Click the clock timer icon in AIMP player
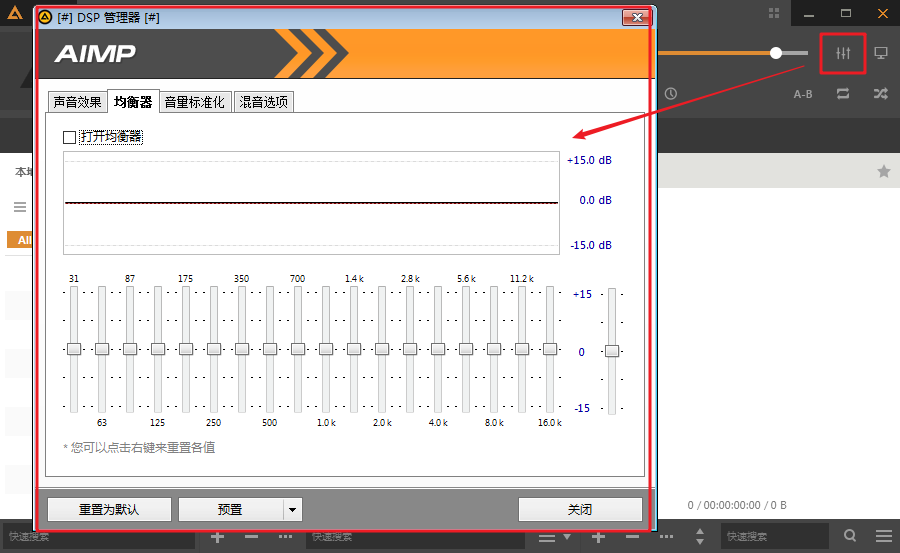The height and width of the screenshot is (553, 900). pos(670,94)
